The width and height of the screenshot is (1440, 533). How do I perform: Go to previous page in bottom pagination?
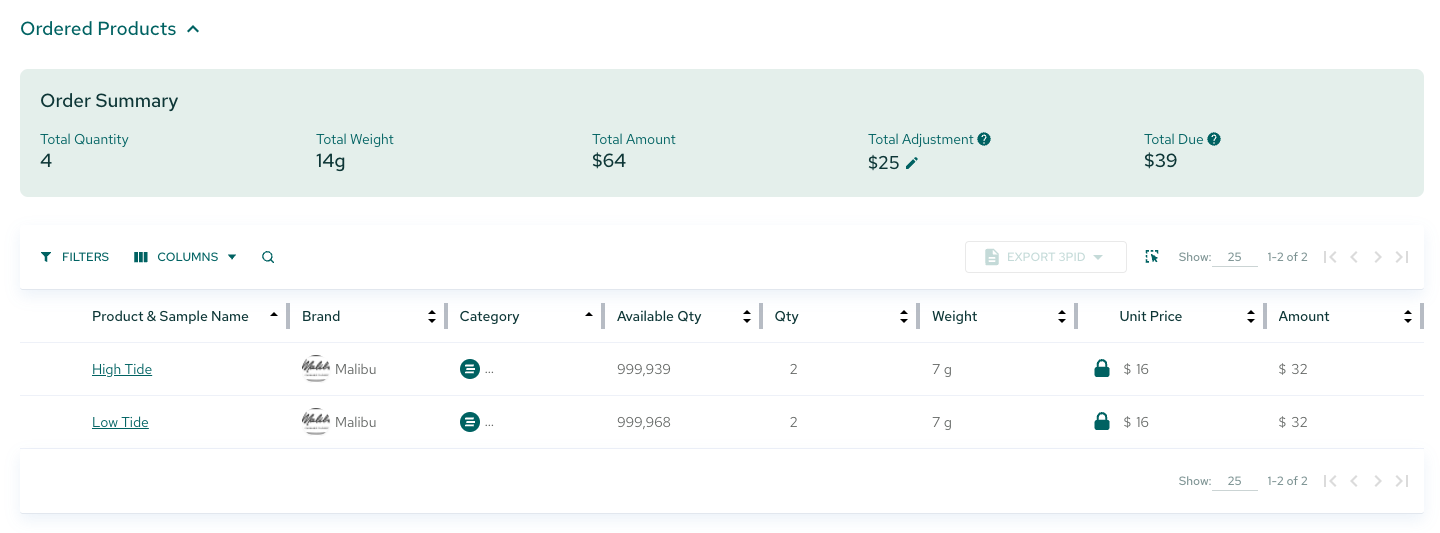1354,481
